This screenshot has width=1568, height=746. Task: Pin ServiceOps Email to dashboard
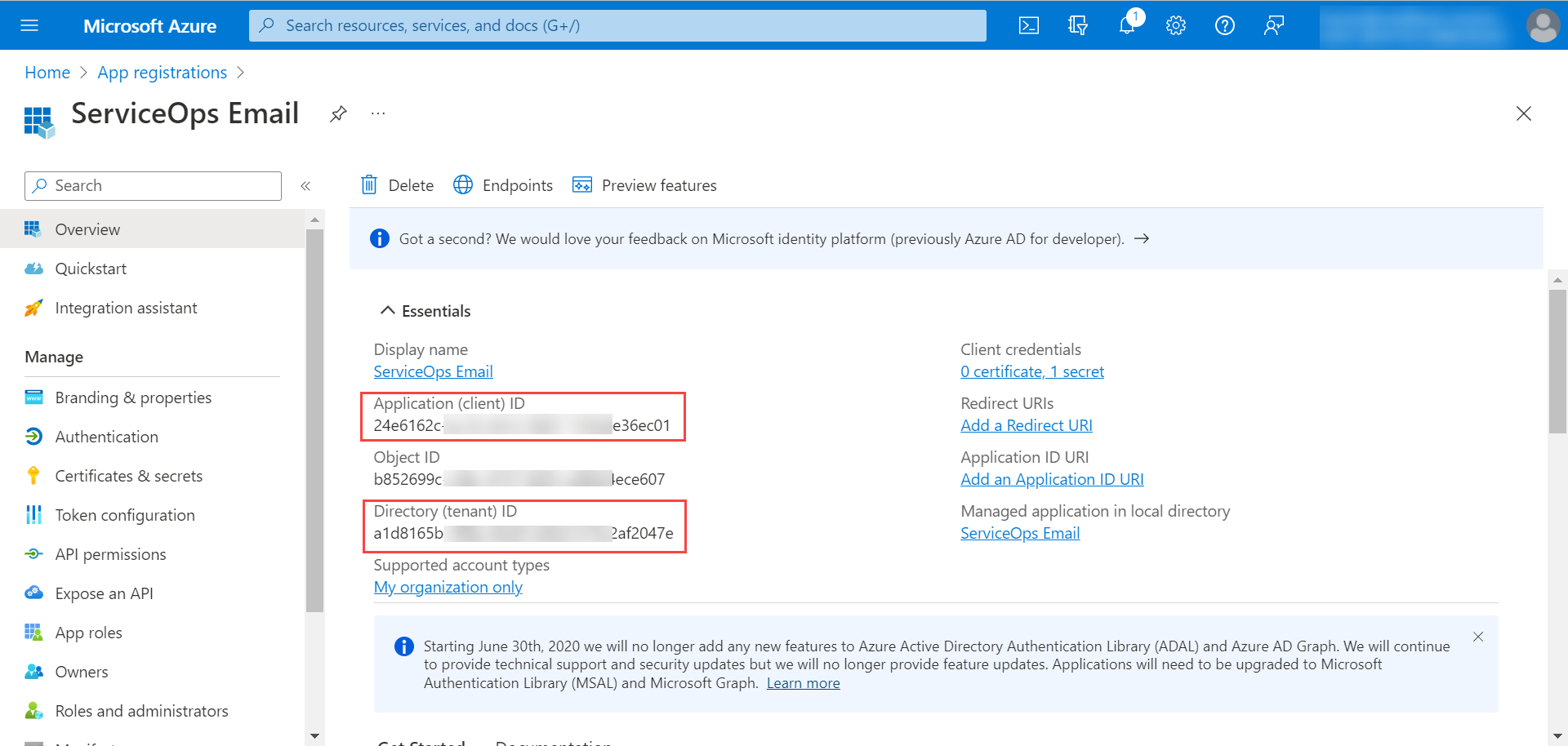338,113
